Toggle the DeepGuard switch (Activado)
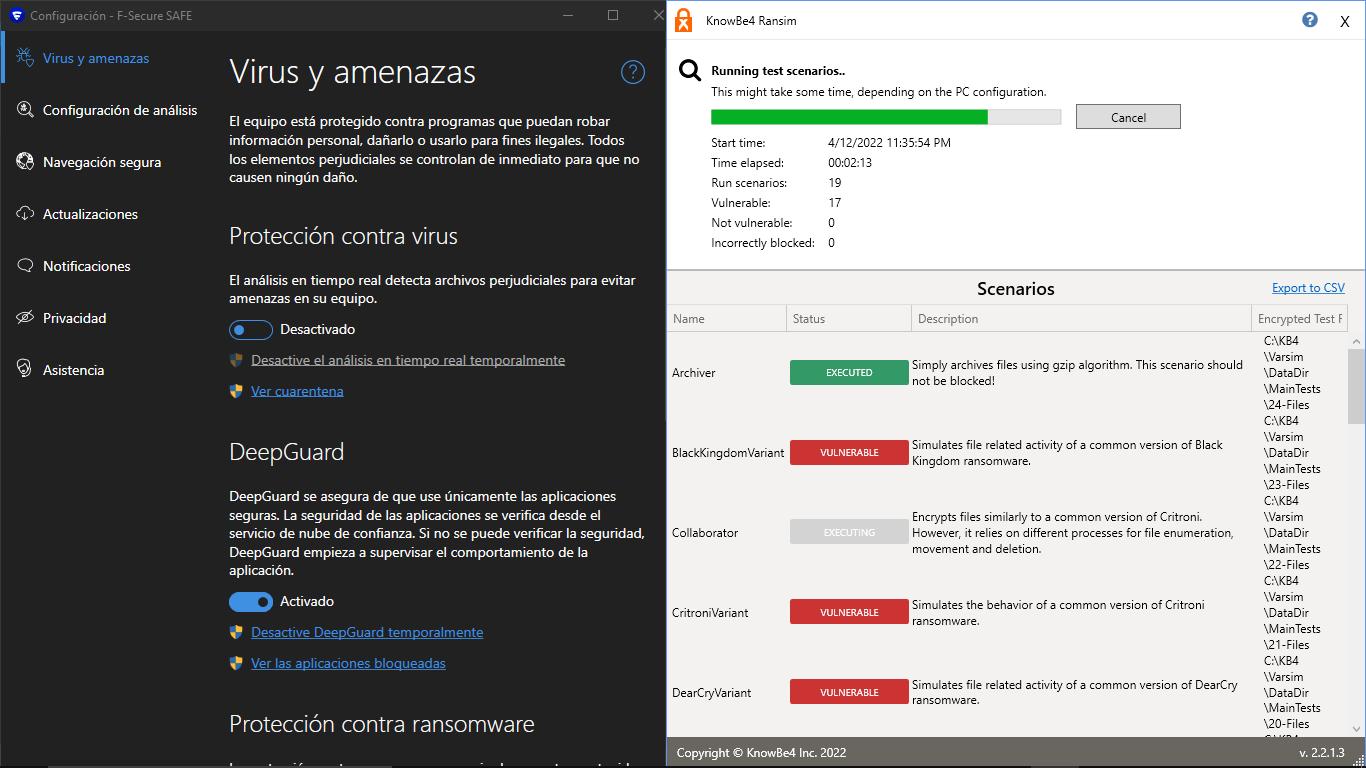This screenshot has width=1366, height=768. [251, 601]
